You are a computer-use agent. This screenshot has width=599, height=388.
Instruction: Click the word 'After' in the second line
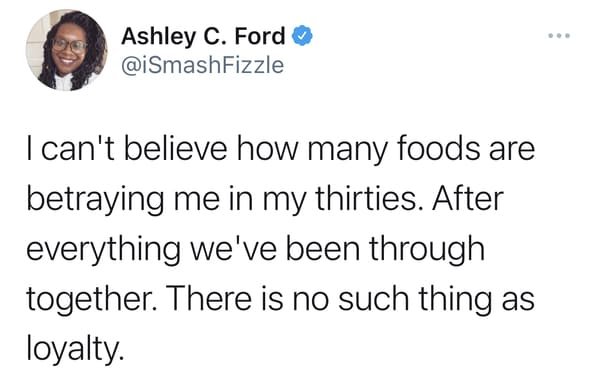[468, 198]
